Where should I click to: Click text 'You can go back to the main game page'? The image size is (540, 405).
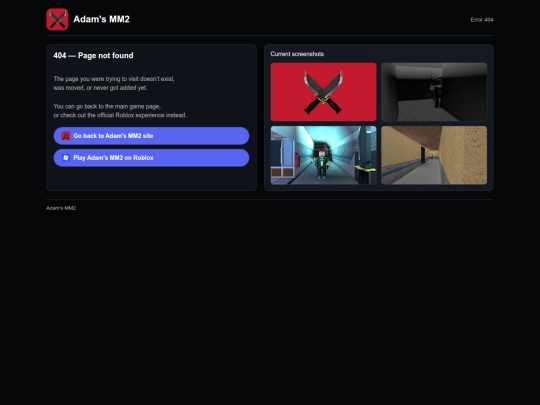(106, 106)
